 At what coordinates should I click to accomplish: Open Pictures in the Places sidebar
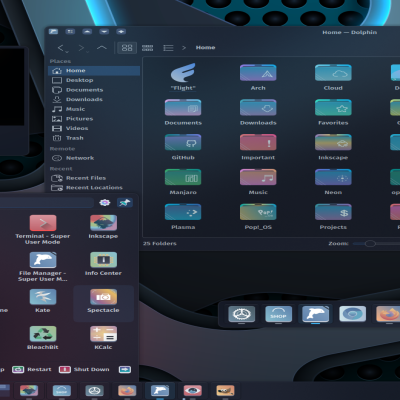[94, 119]
